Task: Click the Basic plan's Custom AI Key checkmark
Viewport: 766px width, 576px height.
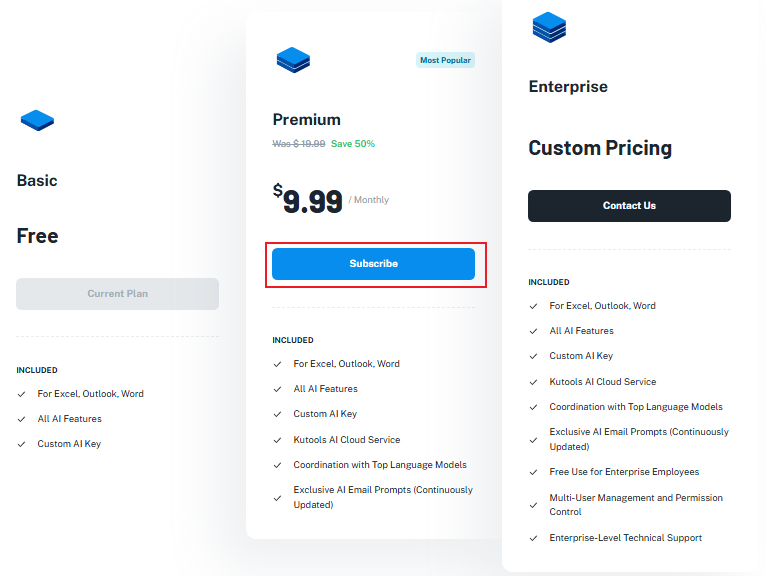Action: pyautogui.click(x=21, y=444)
